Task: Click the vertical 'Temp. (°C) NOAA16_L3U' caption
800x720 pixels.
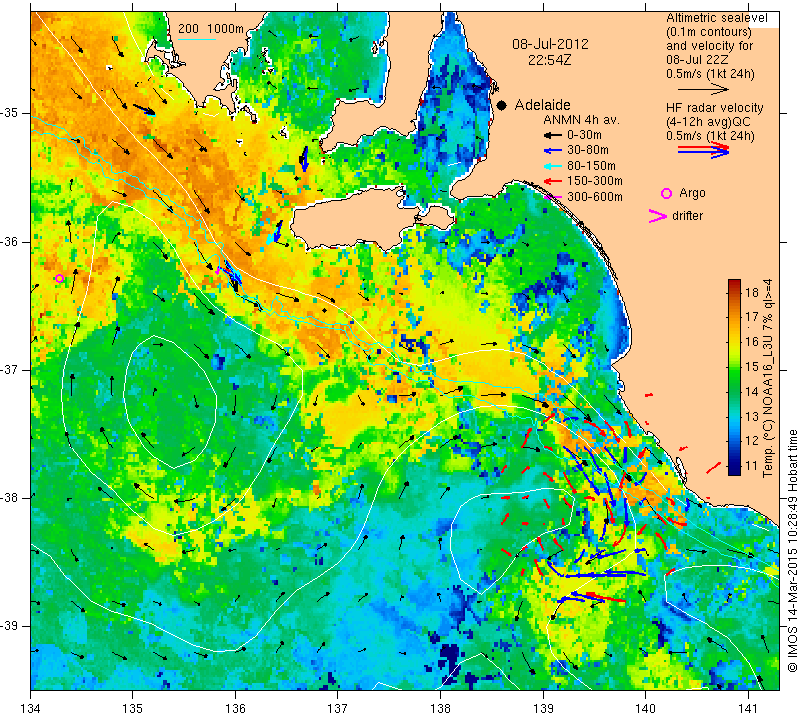Action: tap(768, 378)
